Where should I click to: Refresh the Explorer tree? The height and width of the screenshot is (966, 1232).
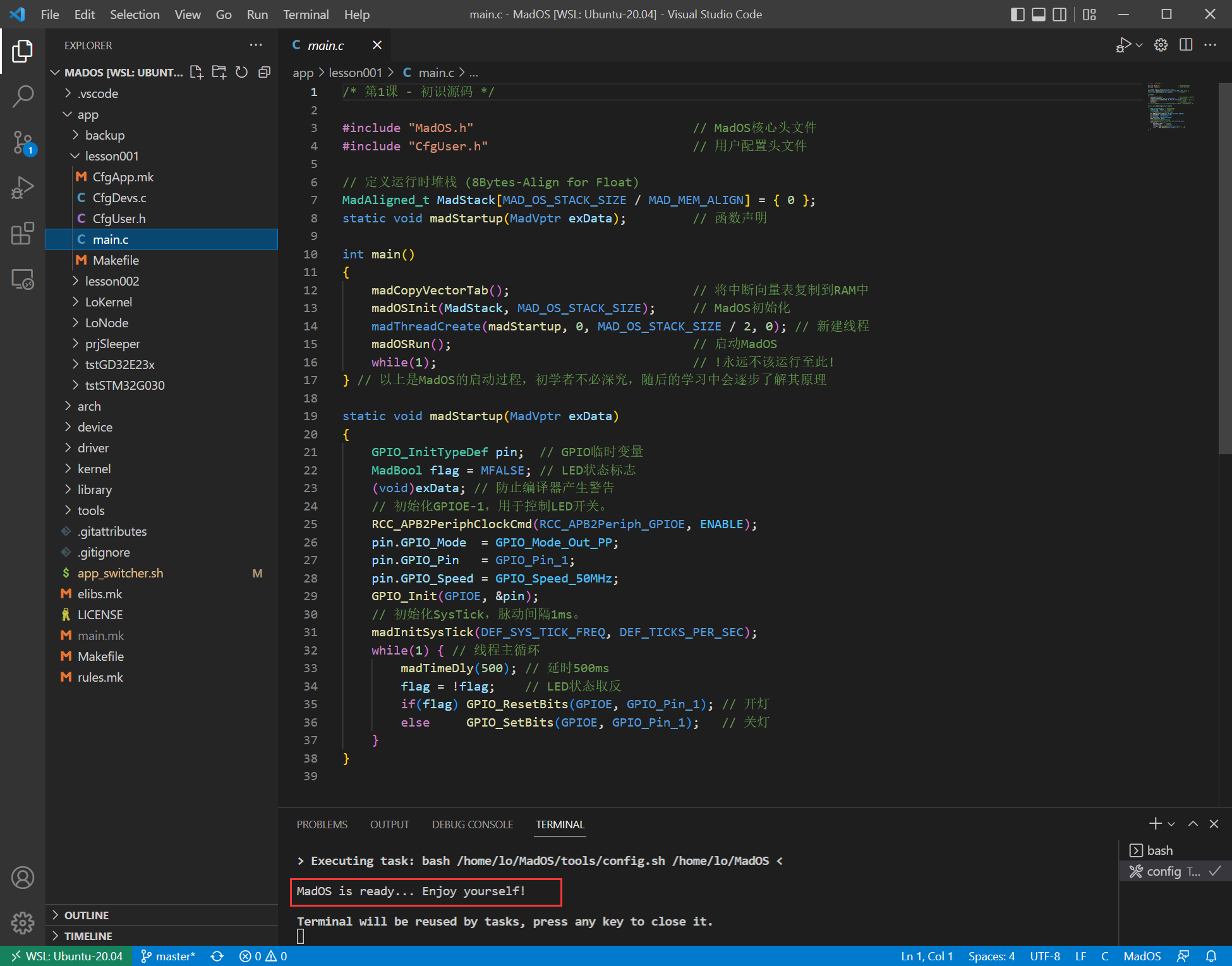241,72
